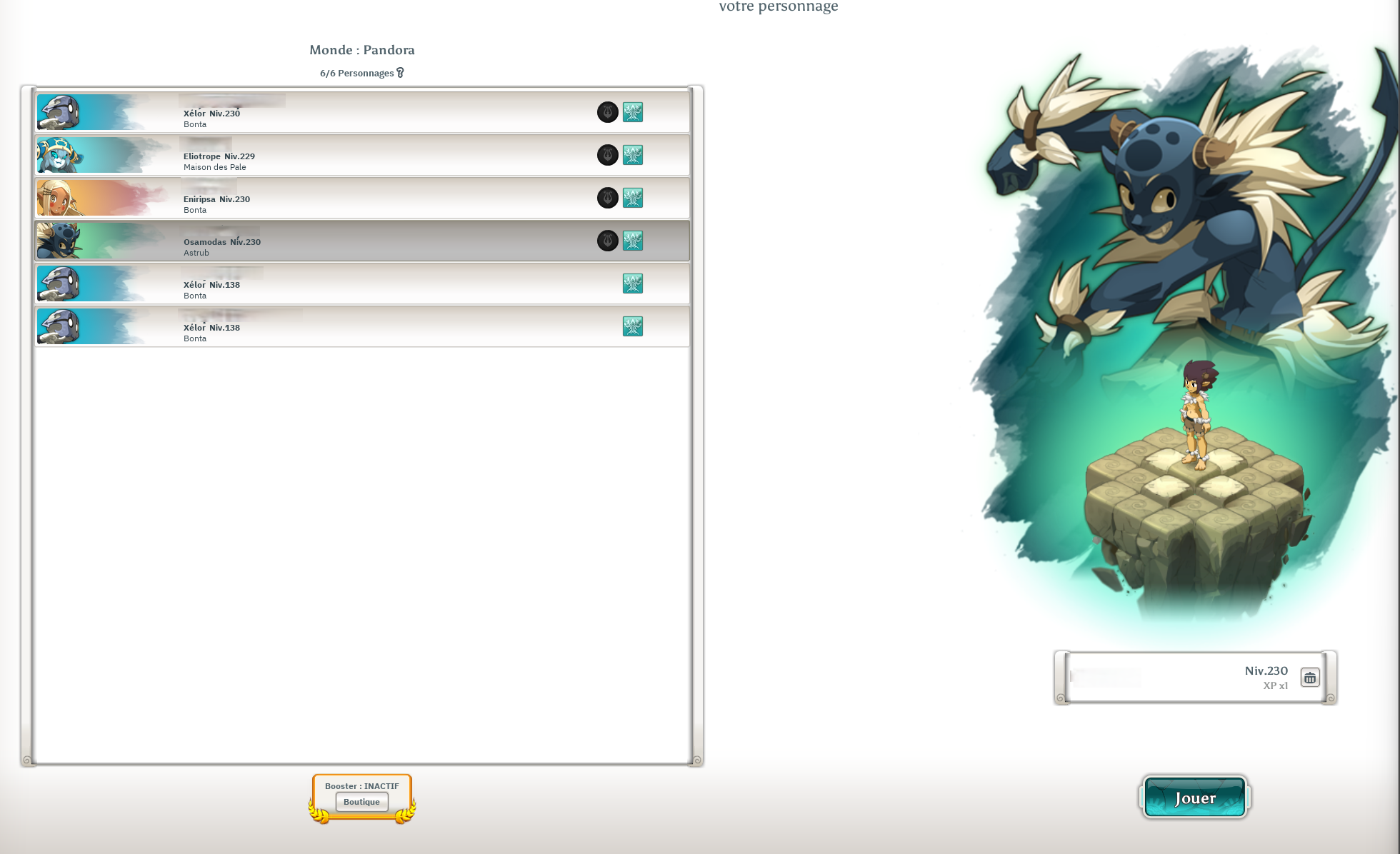Click the 'Eliotrope Niv.229' label

219,156
